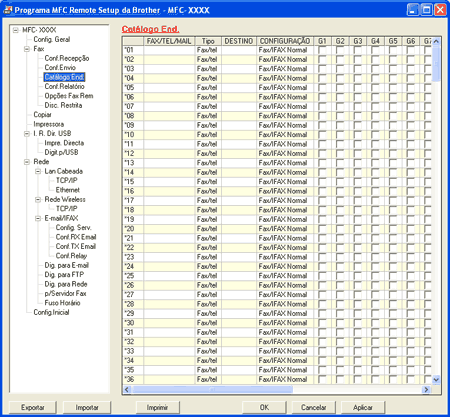Check G4 box for entry *08
Image resolution: width=450 pixels, height=417 pixels.
pos(375,116)
